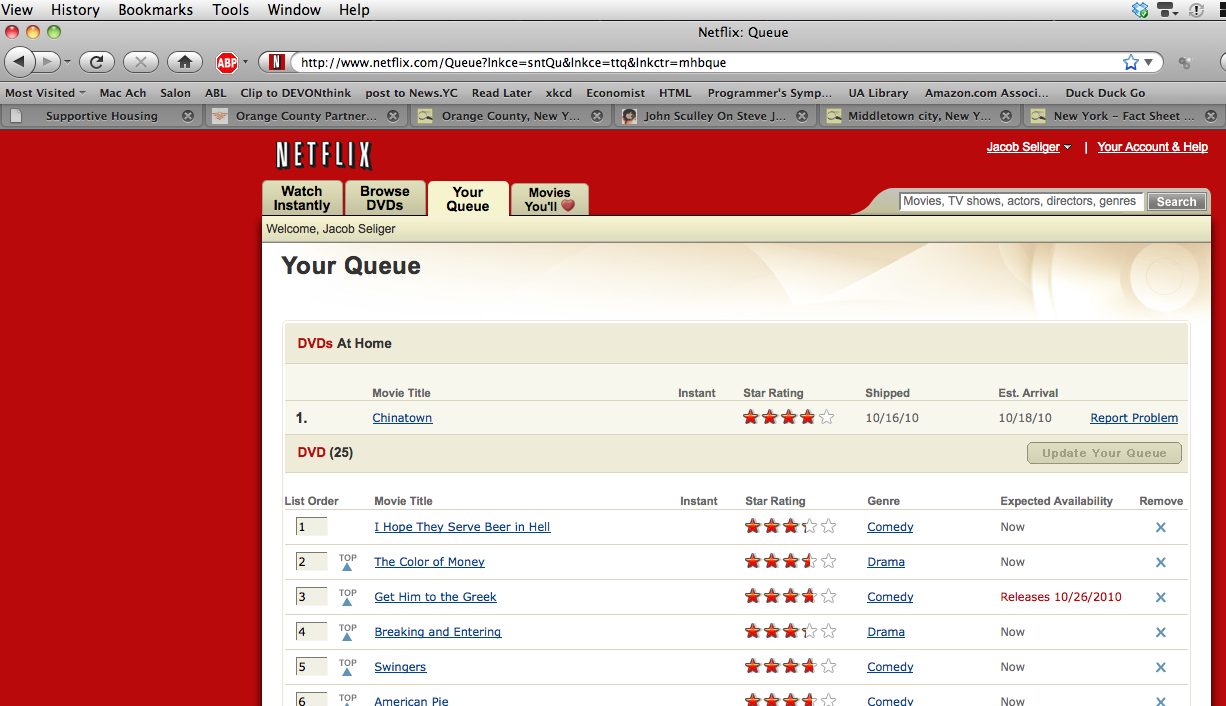Bookmark this page with the star icon
The image size is (1226, 706).
point(1130,62)
